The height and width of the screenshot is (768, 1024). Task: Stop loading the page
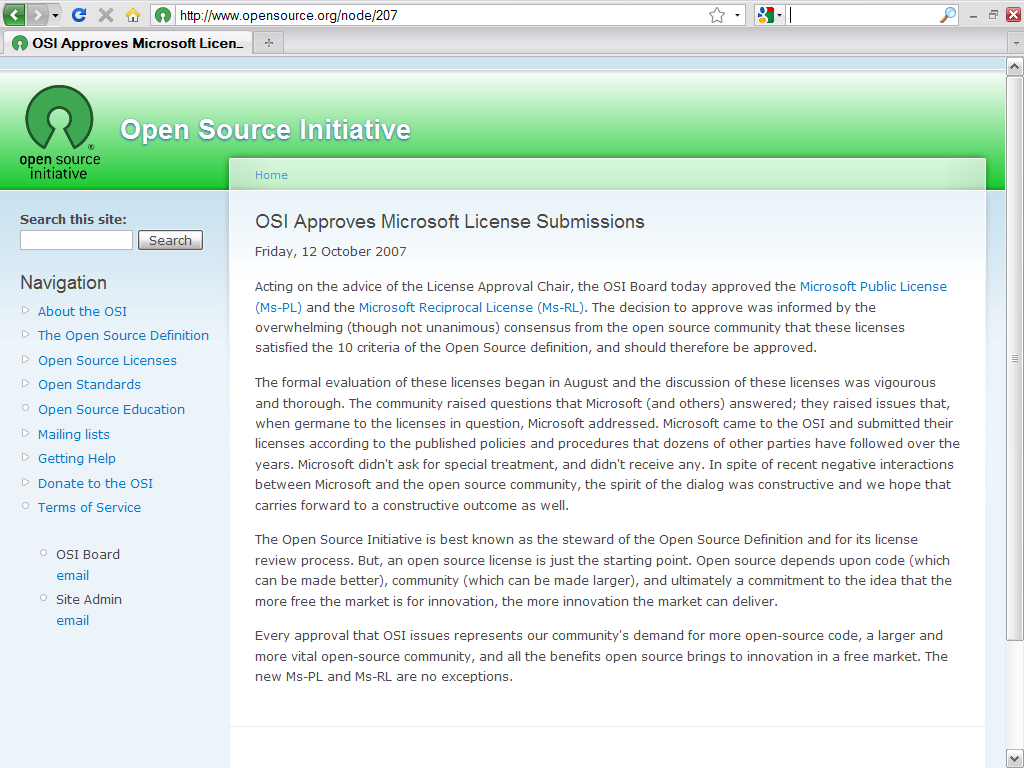click(104, 15)
